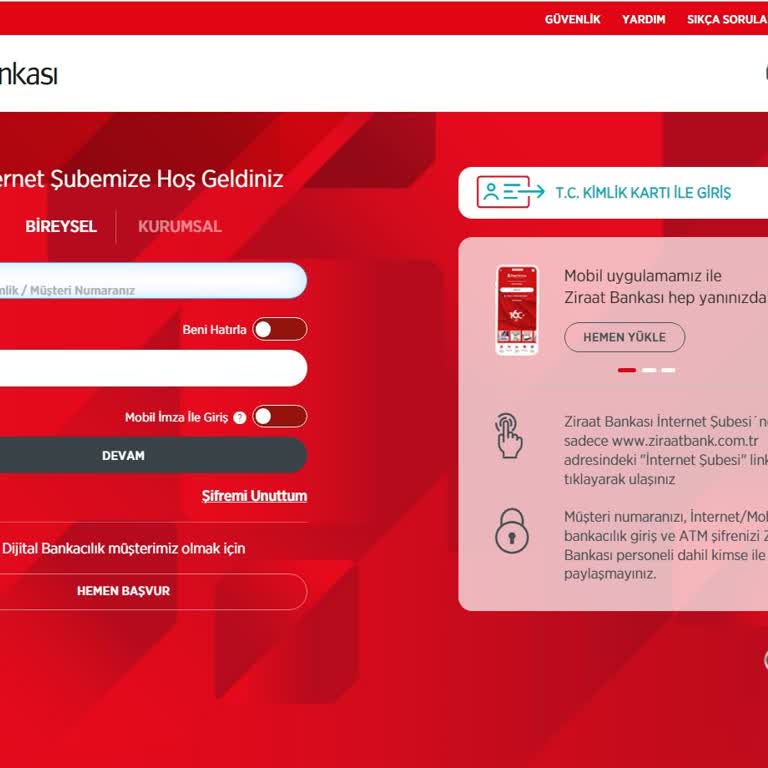Submit with the DEVAM button
768x768 pixels.
[153, 455]
